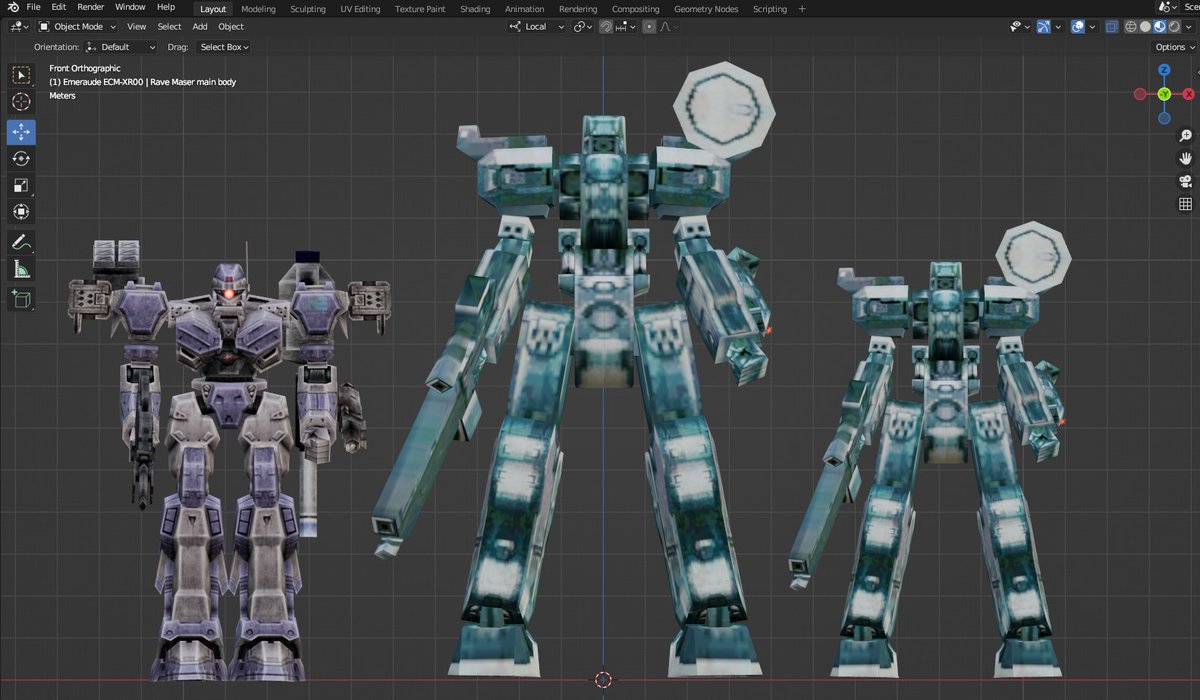
Task: Open the viewport Object menu
Action: (x=231, y=27)
